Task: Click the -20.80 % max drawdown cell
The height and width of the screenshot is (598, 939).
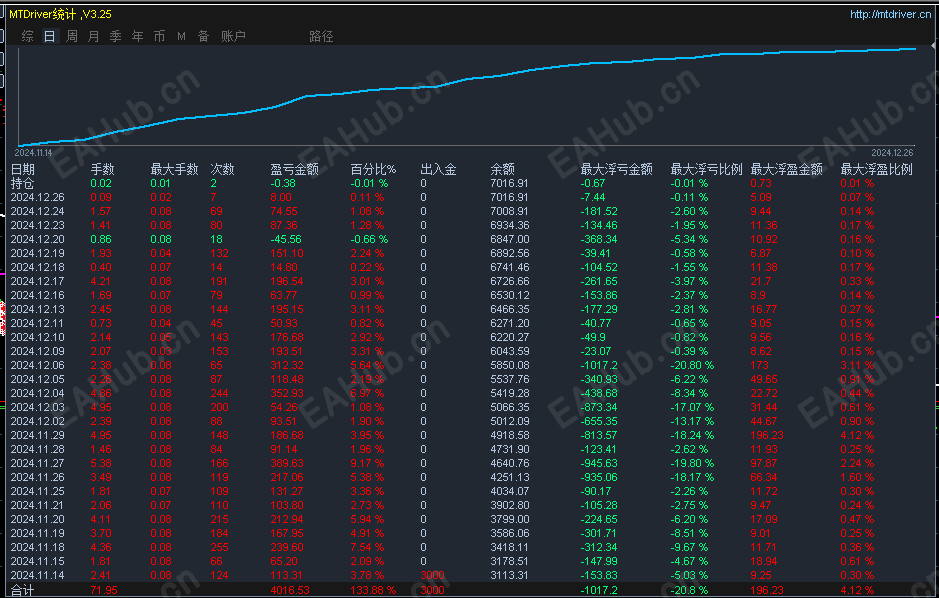Action: (x=692, y=365)
